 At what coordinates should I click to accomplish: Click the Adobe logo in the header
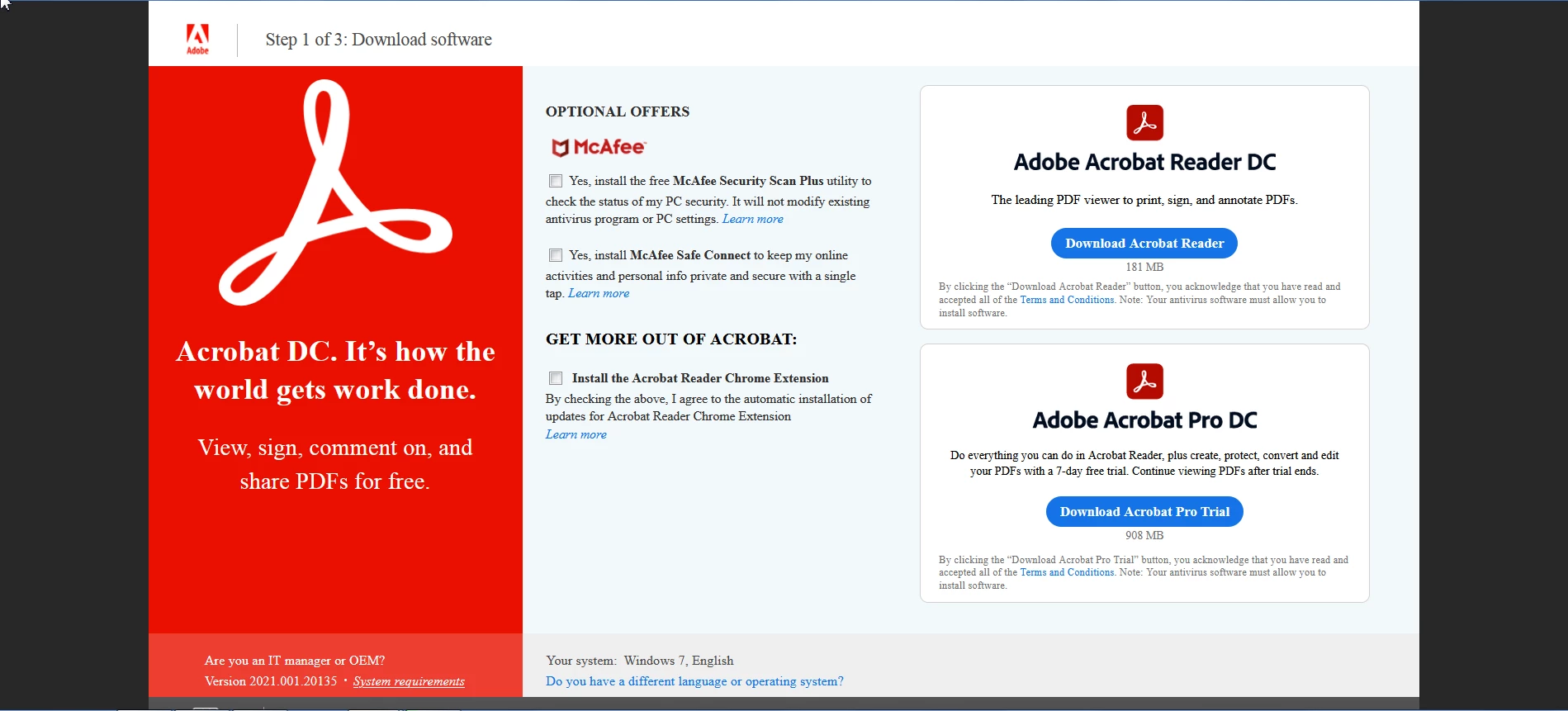197,40
